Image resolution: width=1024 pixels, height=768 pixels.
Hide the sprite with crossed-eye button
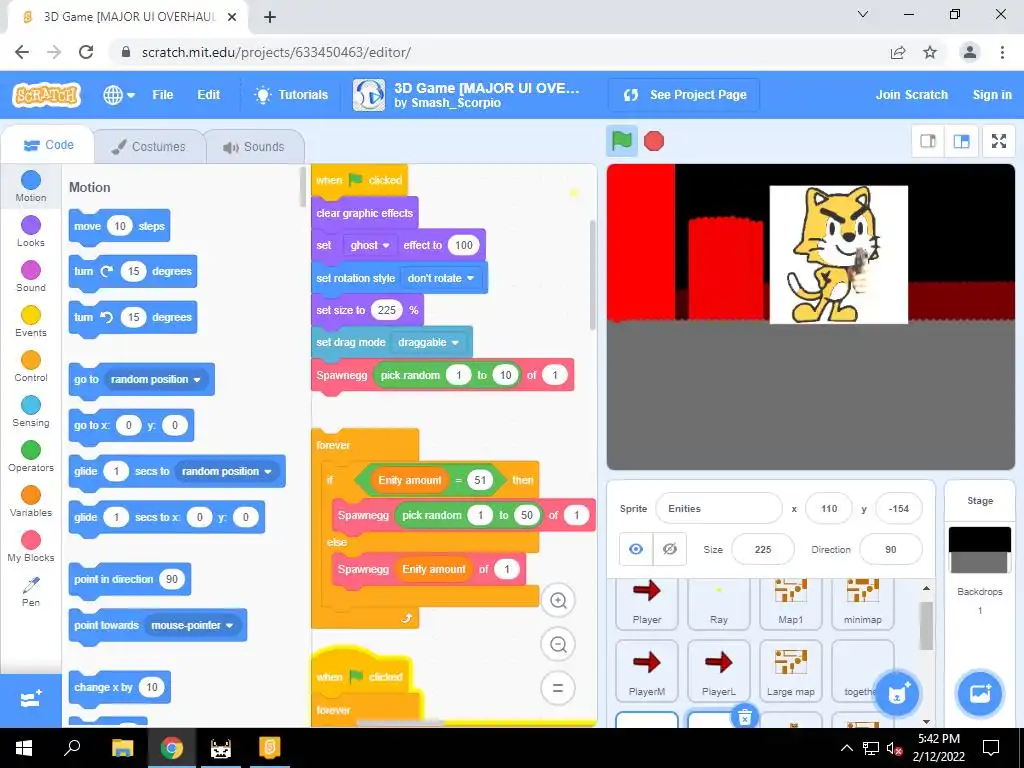[669, 549]
